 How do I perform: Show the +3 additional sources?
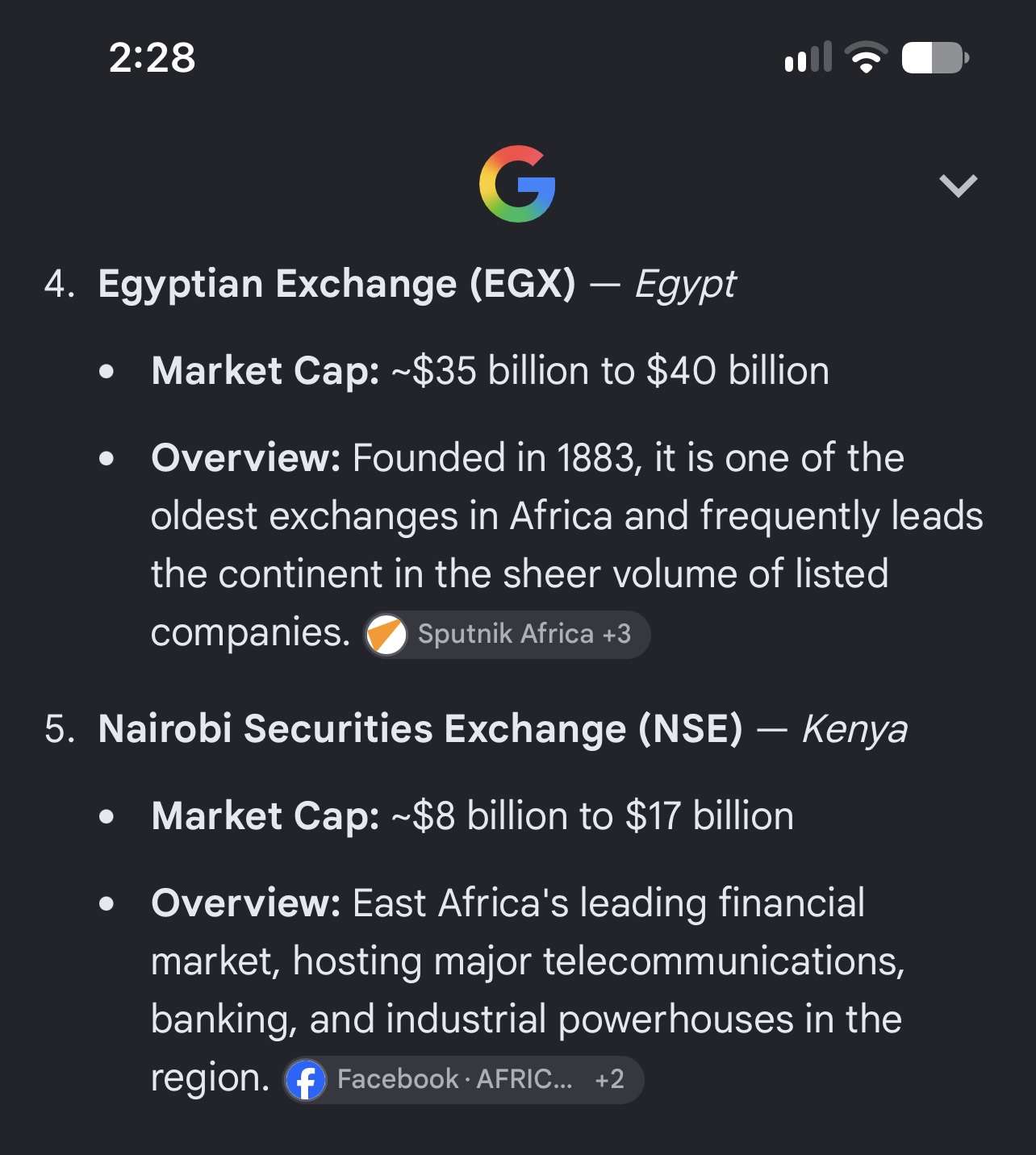click(x=617, y=634)
